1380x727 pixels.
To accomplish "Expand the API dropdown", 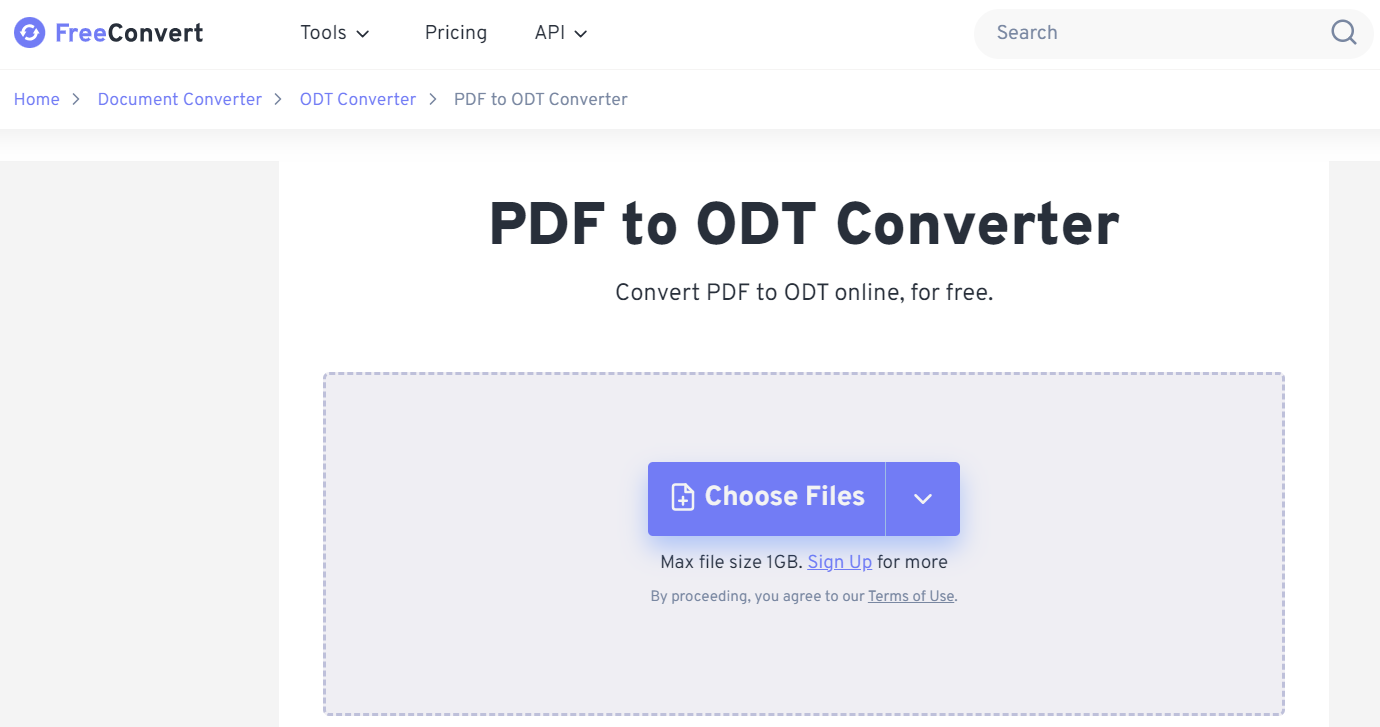I will click(x=559, y=32).
